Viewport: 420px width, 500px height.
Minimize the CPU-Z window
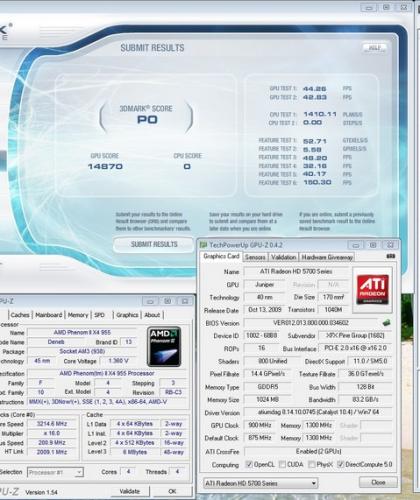(150, 301)
